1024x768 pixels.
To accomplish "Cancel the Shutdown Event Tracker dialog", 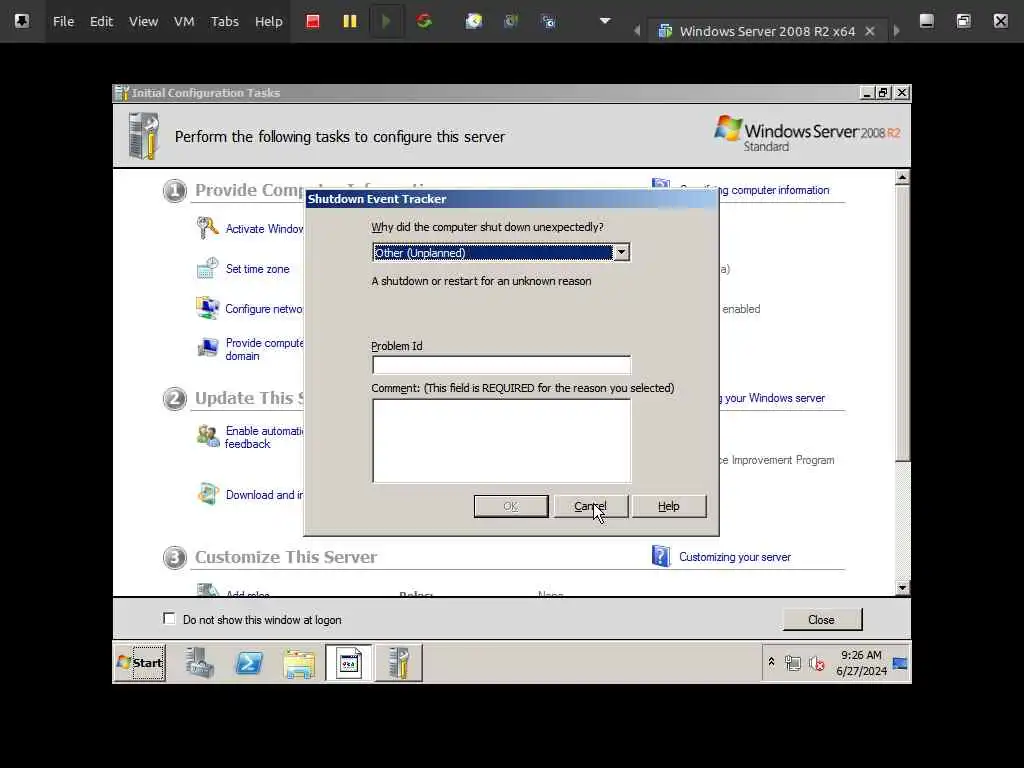I will (590, 506).
